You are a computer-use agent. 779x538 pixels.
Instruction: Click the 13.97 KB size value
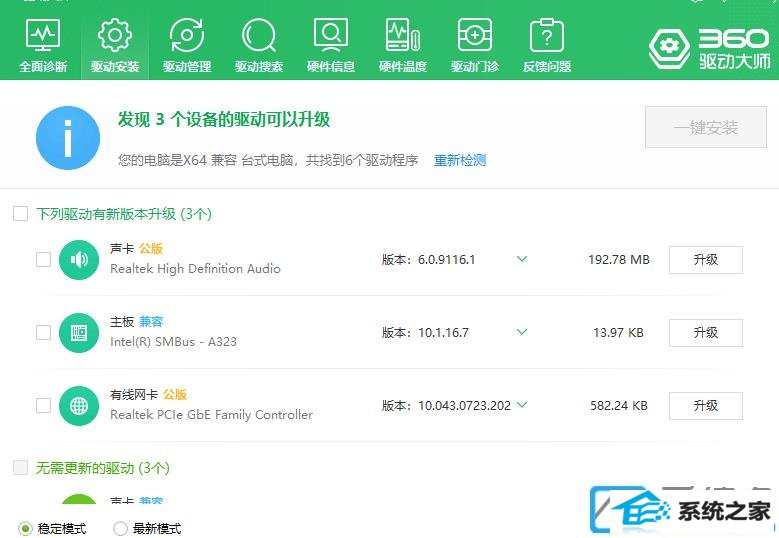click(x=619, y=332)
